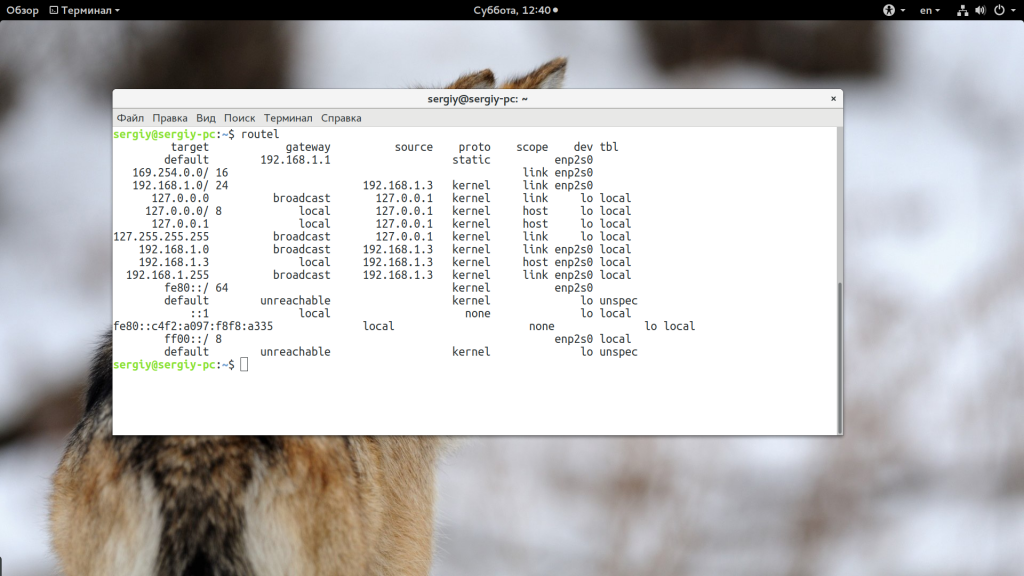Viewport: 1024px width, 576px height.
Task: Open the Поиск menu
Action: (x=239, y=118)
